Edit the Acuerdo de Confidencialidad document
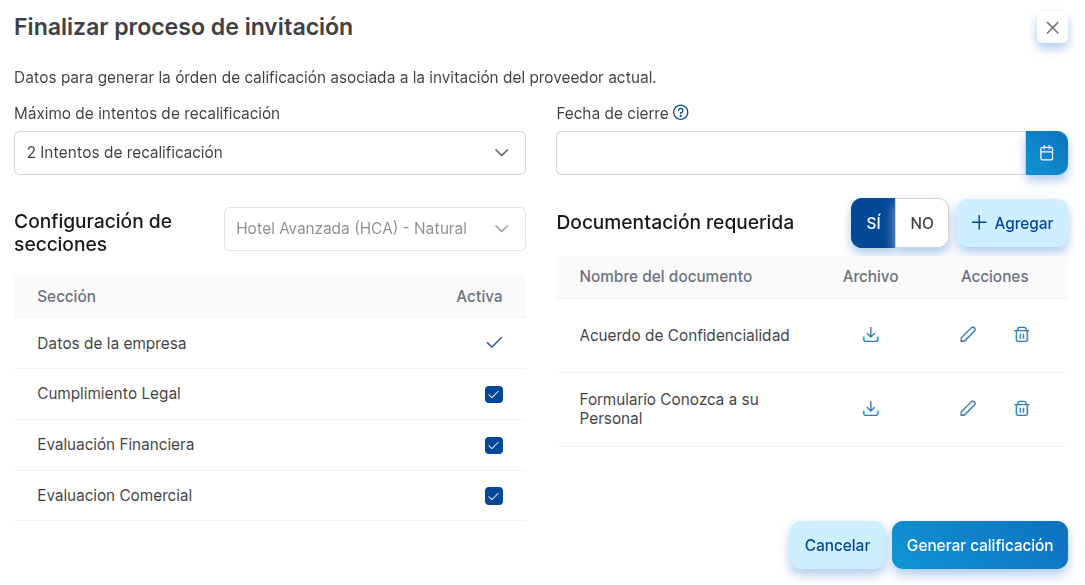Screen dimensions: 1085x585 pos(967,334)
